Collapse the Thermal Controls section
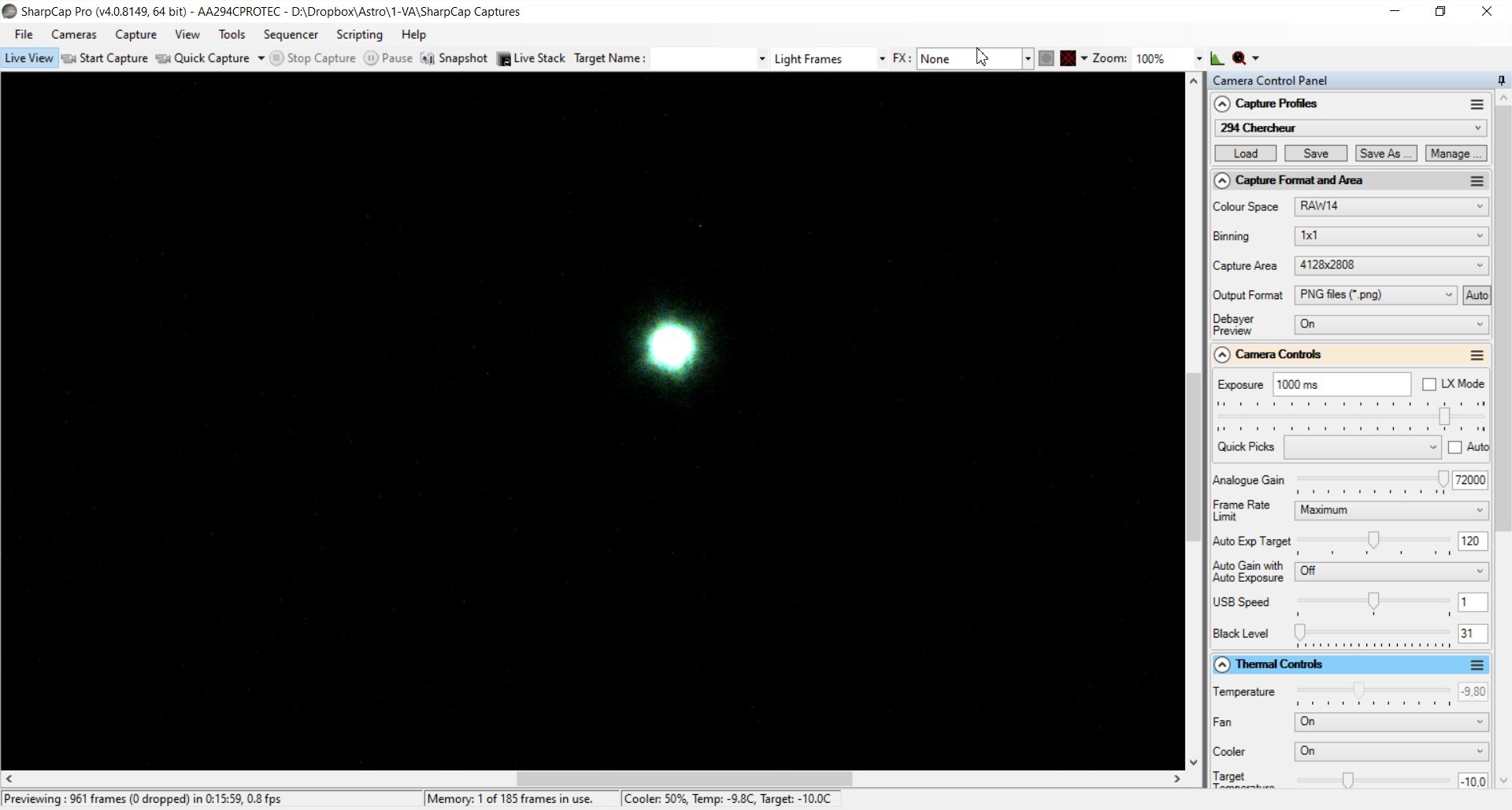1512x810 pixels. click(1222, 665)
